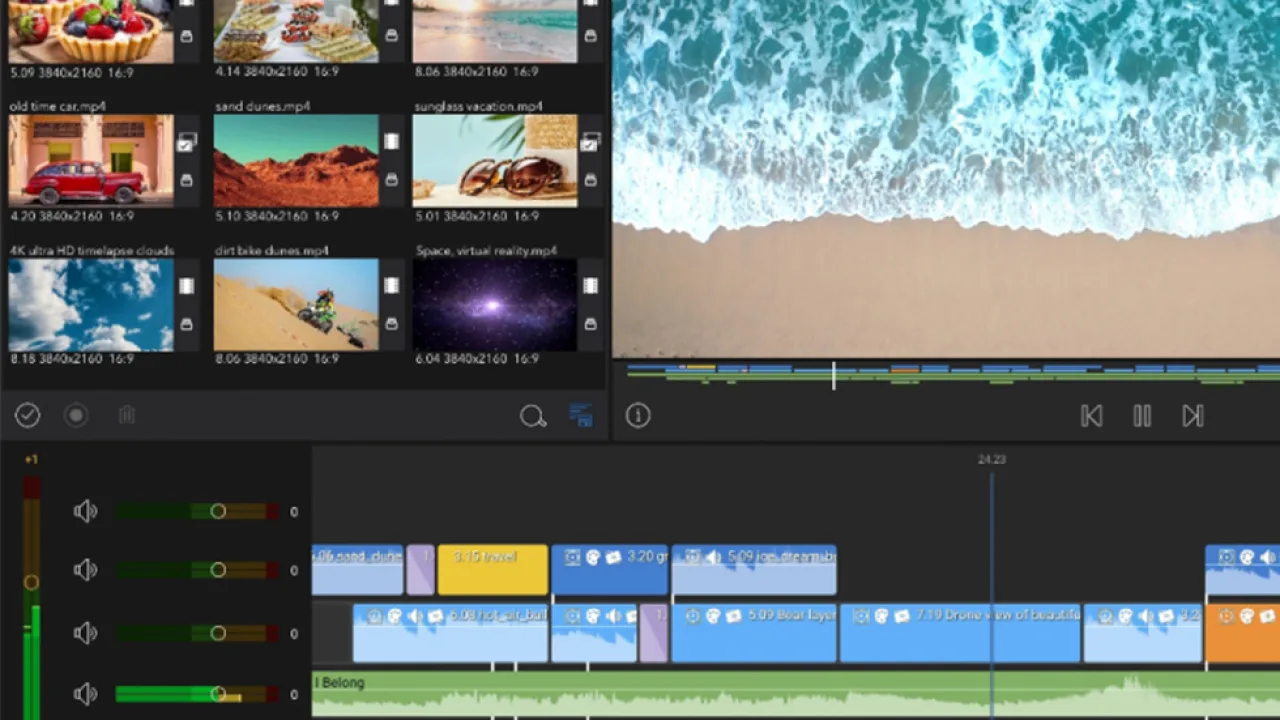The height and width of the screenshot is (720, 1280).
Task: Click the storage icon beside dirt bike dunes.mp4
Action: 391,324
